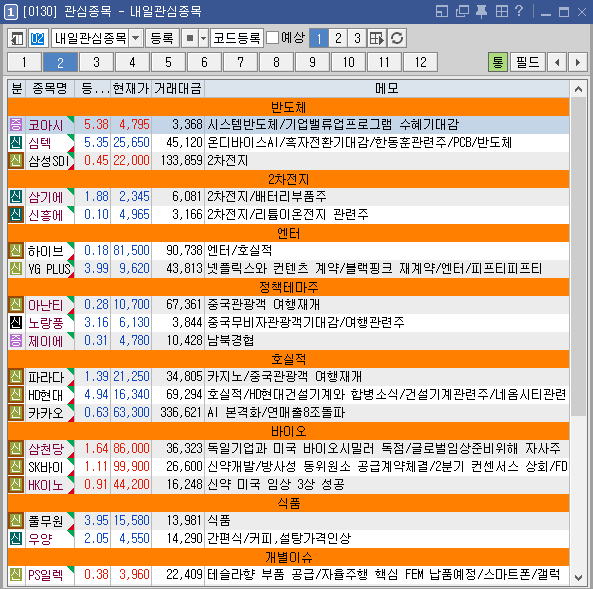Click the 신 icon beside 삼천당

click(16, 448)
